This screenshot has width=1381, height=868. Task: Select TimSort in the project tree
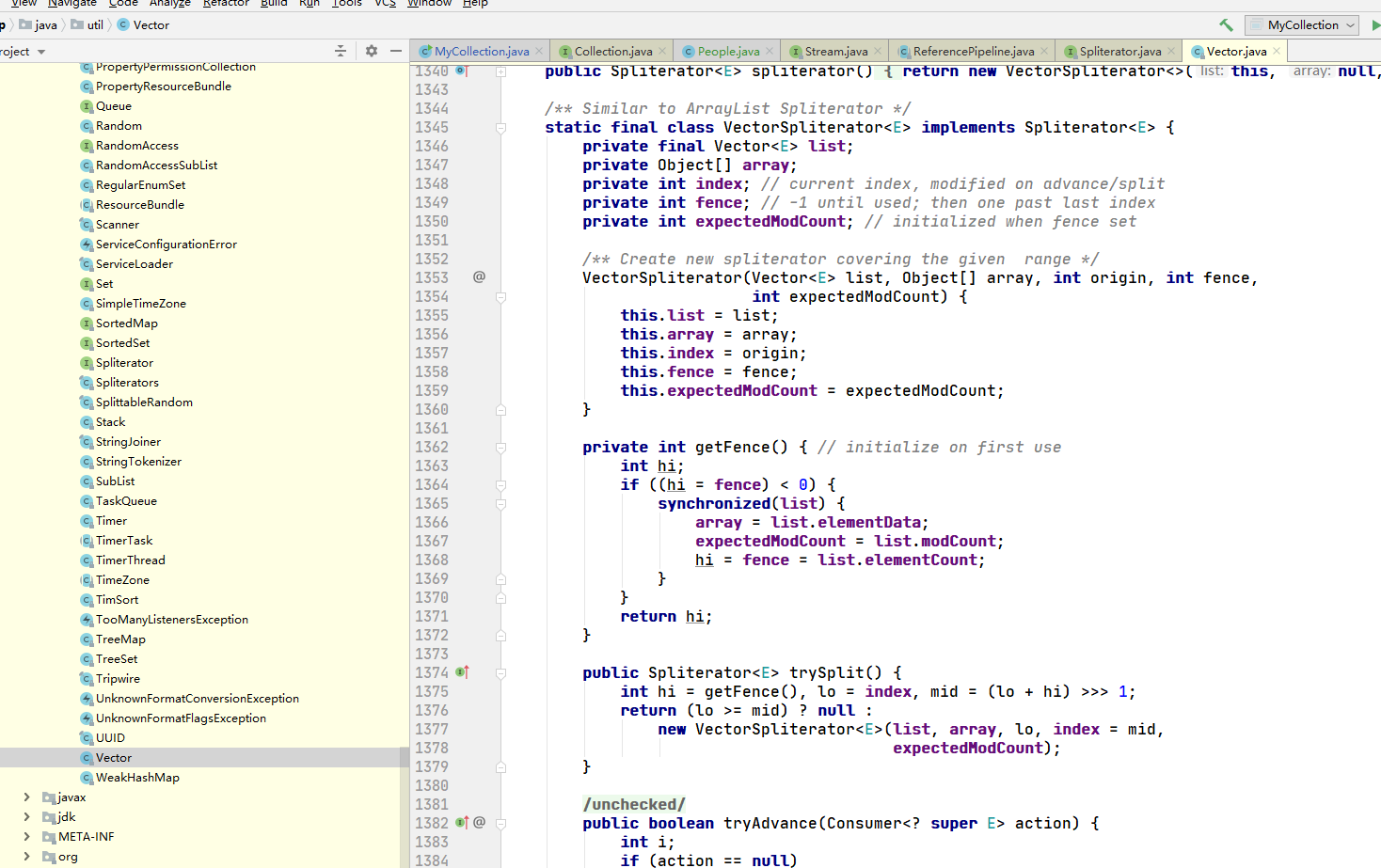117,600
